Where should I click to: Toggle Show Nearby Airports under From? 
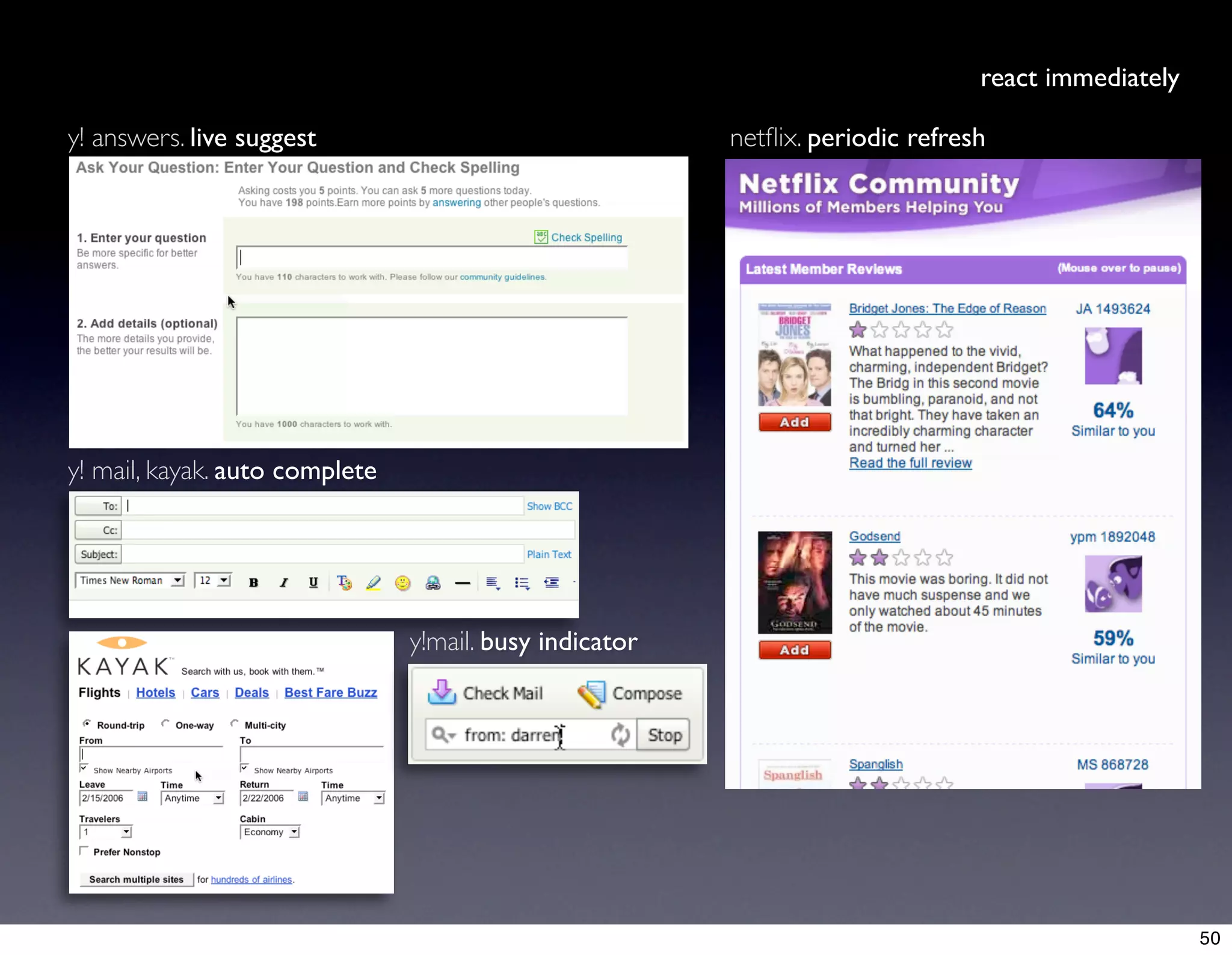pyautogui.click(x=84, y=768)
